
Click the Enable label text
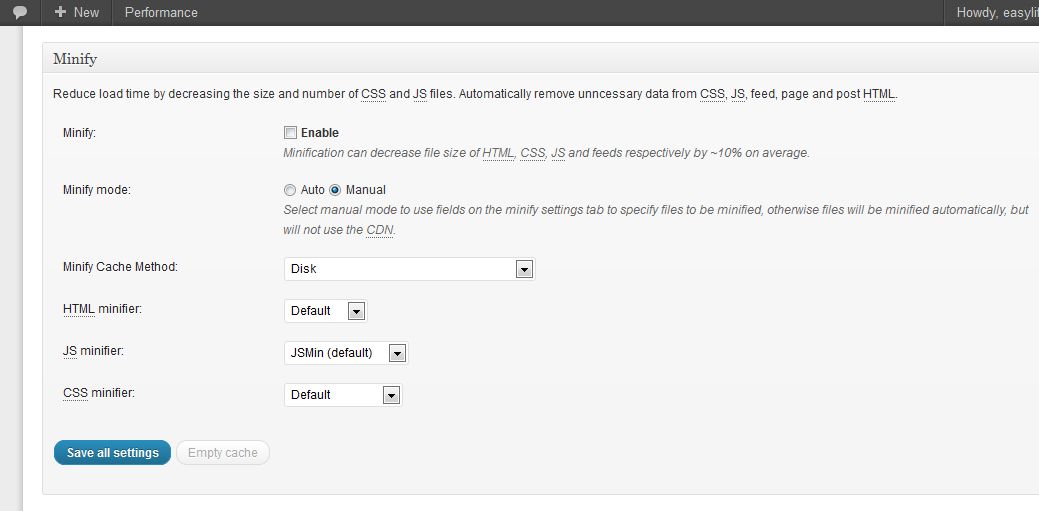click(x=320, y=133)
